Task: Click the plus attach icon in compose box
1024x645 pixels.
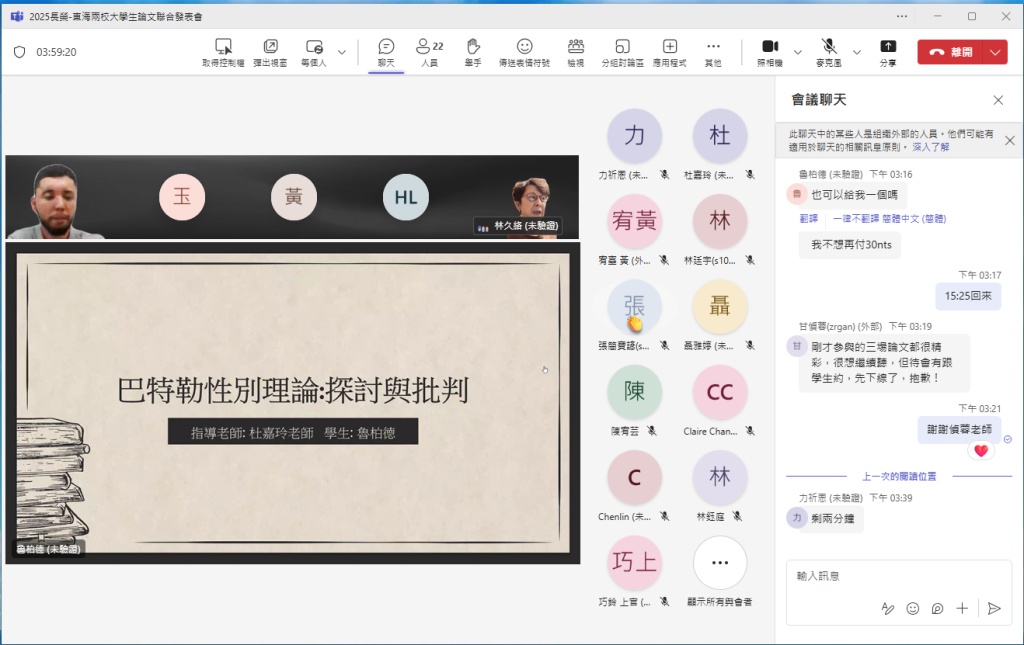Action: pos(962,608)
